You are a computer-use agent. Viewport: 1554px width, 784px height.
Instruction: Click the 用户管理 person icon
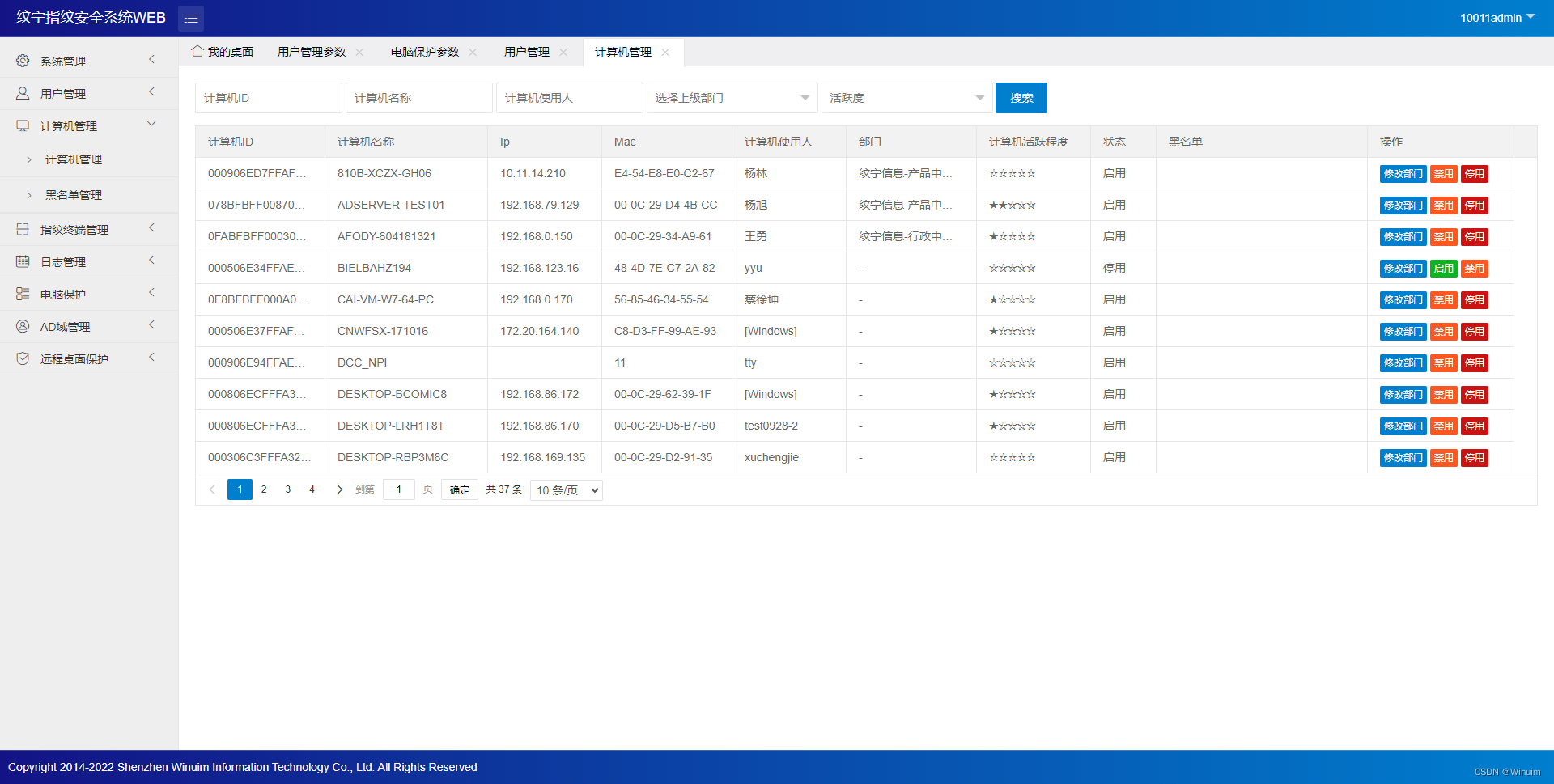23,93
